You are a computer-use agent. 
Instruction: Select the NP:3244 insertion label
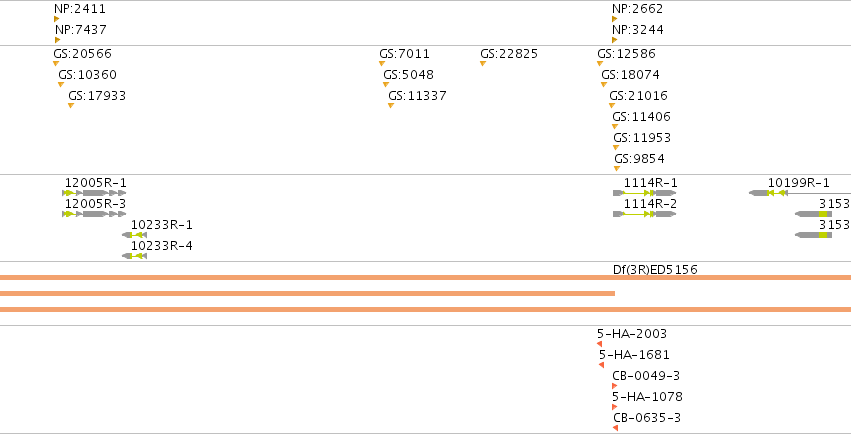[638, 29]
